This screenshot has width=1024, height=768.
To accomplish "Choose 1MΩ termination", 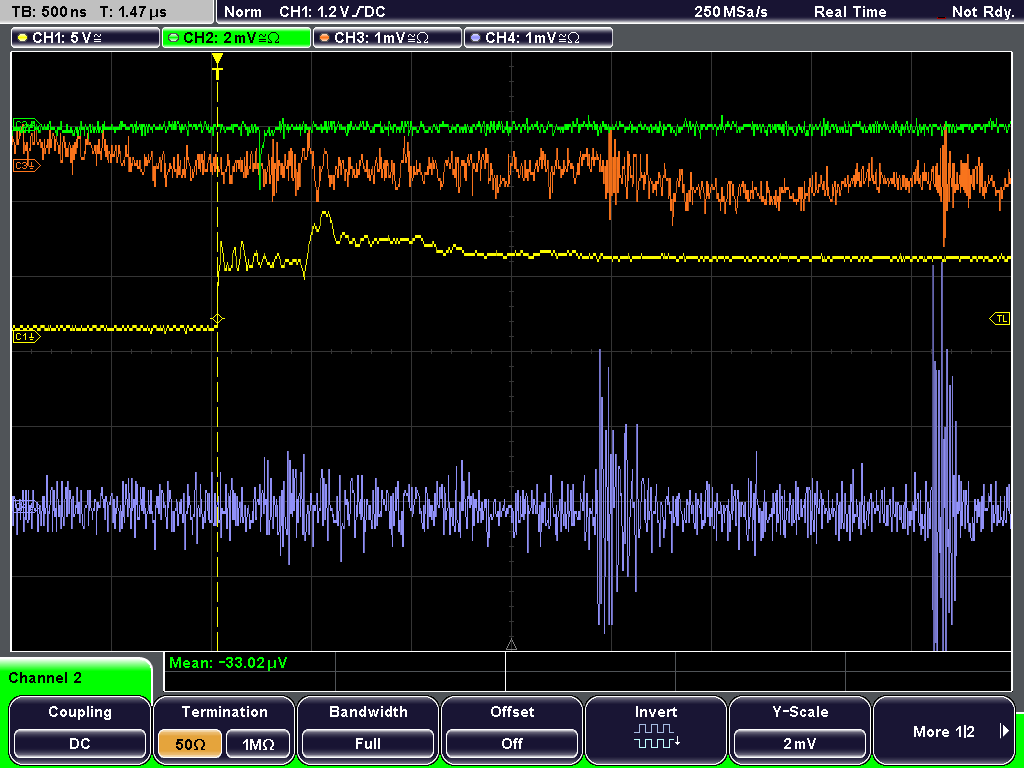I will (x=258, y=744).
